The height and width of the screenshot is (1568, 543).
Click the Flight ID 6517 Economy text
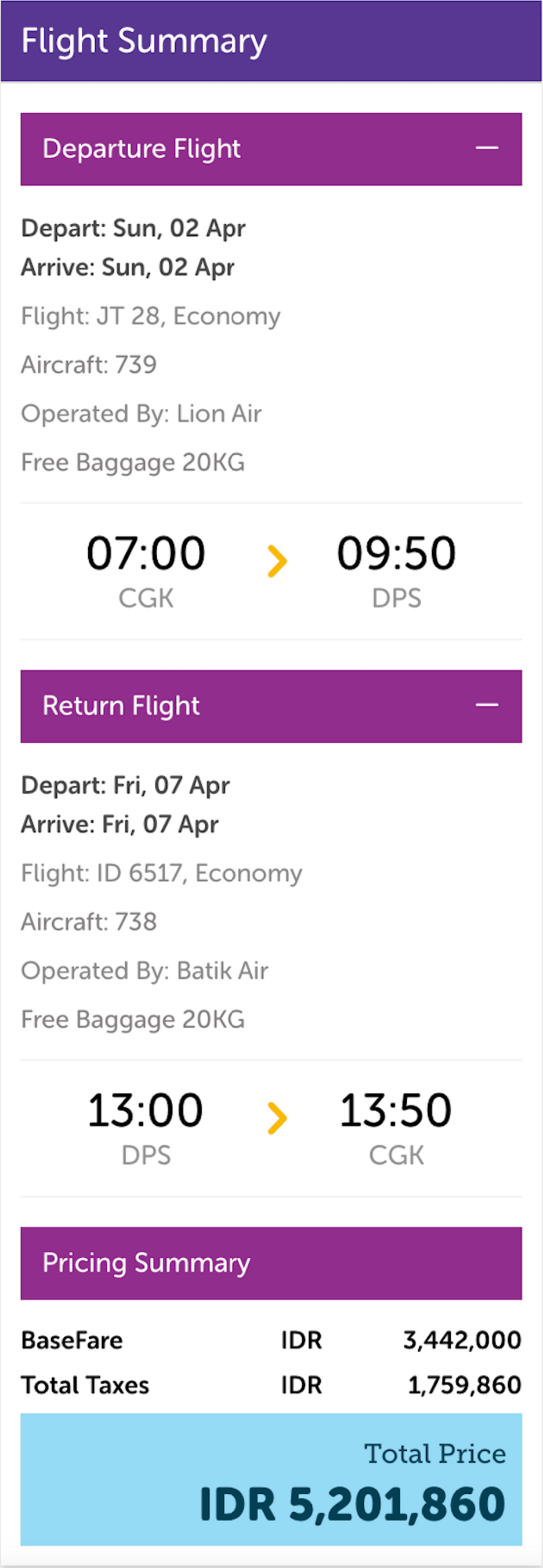tap(162, 873)
